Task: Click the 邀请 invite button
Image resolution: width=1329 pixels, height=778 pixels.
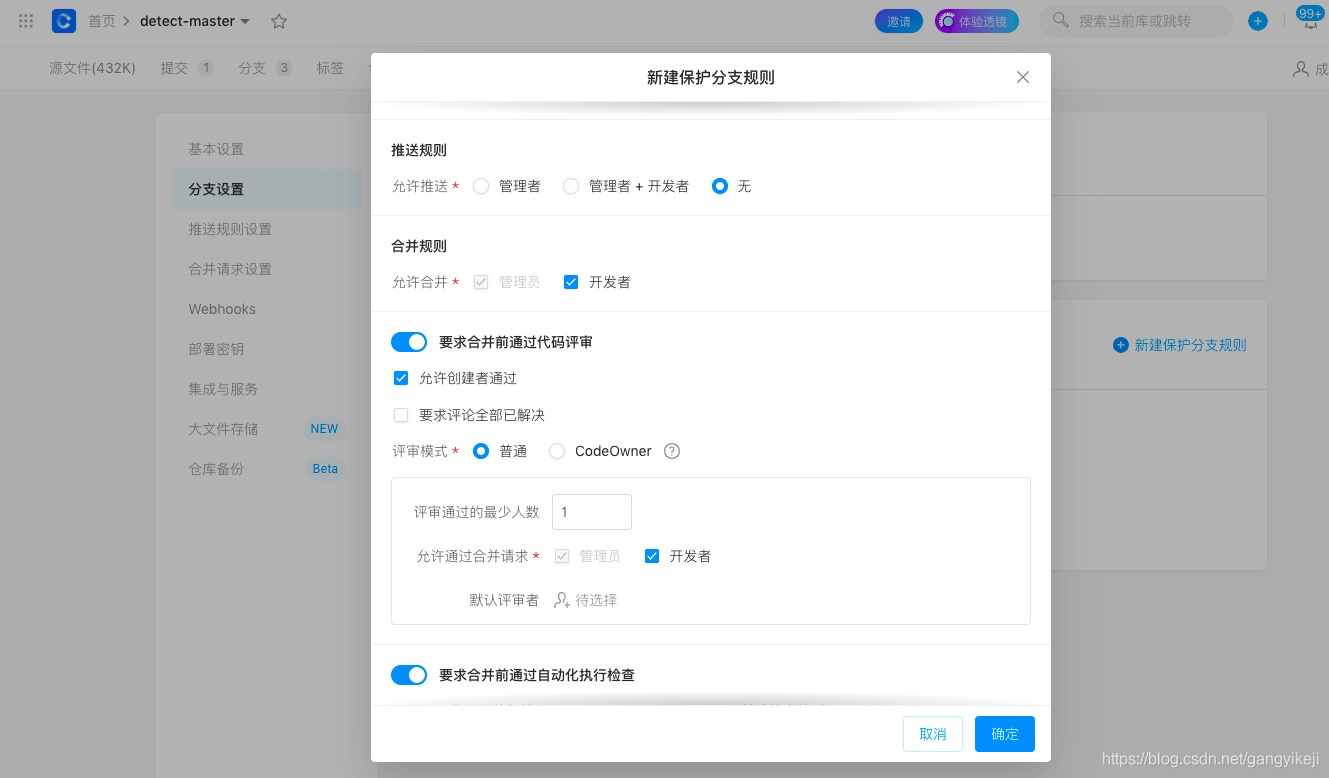Action: pos(898,20)
